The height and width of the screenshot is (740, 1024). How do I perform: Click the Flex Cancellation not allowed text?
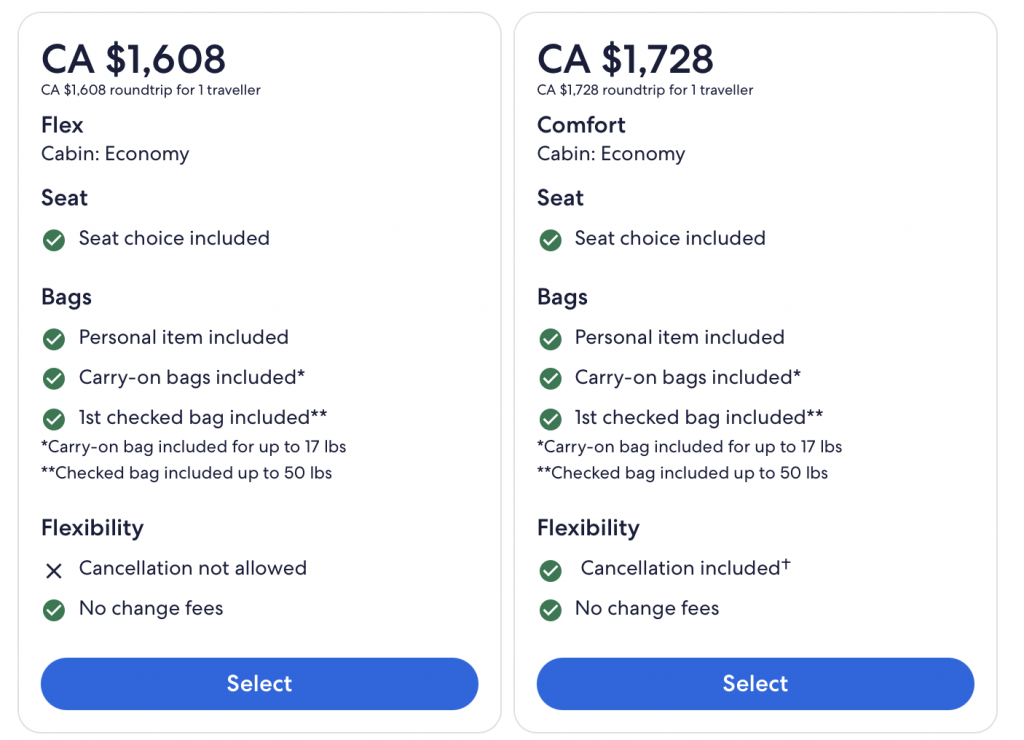(193, 568)
